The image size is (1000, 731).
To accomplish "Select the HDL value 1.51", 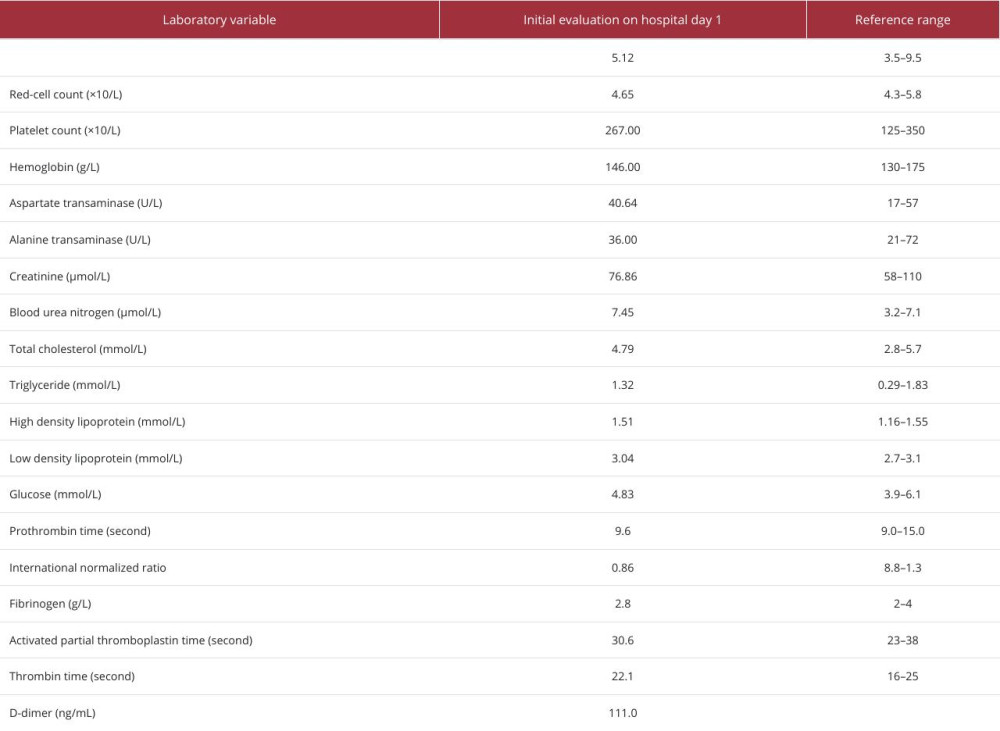I will (x=622, y=422).
